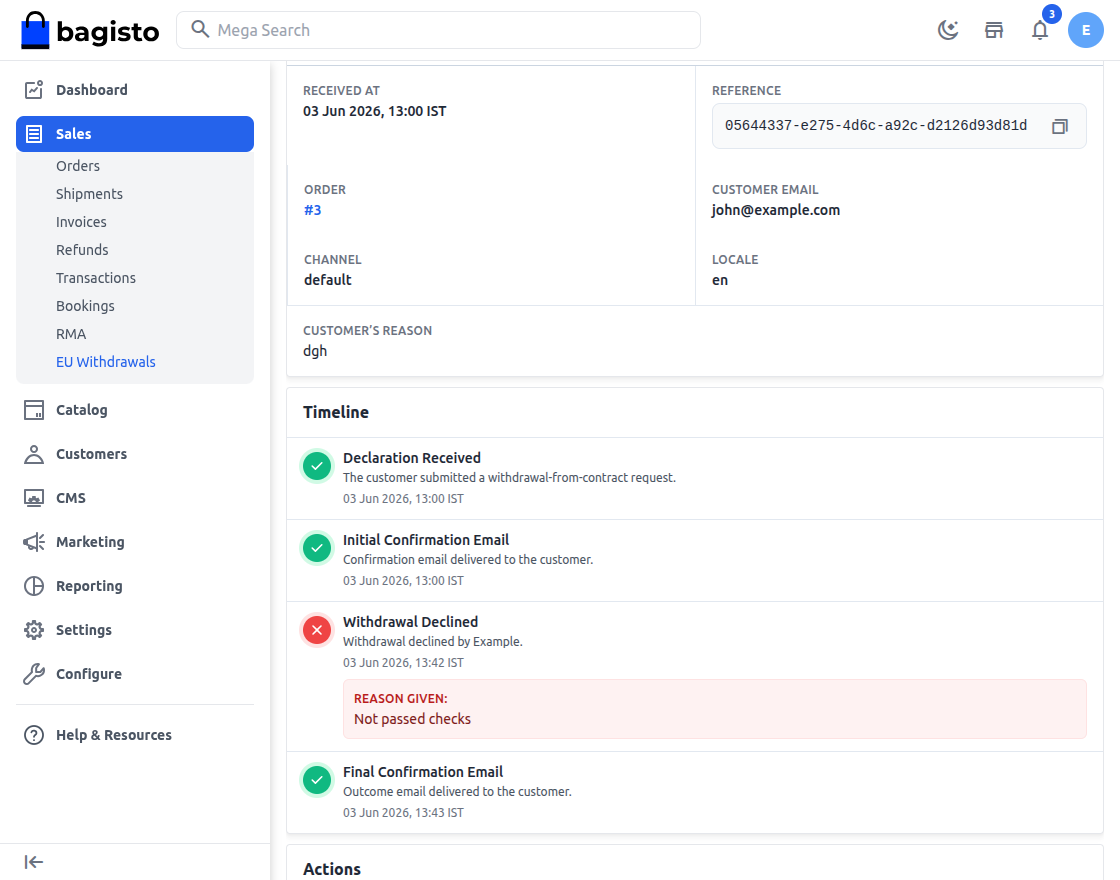Click the Final Confirmation Email check icon
The image size is (1120, 880).
(x=317, y=780)
